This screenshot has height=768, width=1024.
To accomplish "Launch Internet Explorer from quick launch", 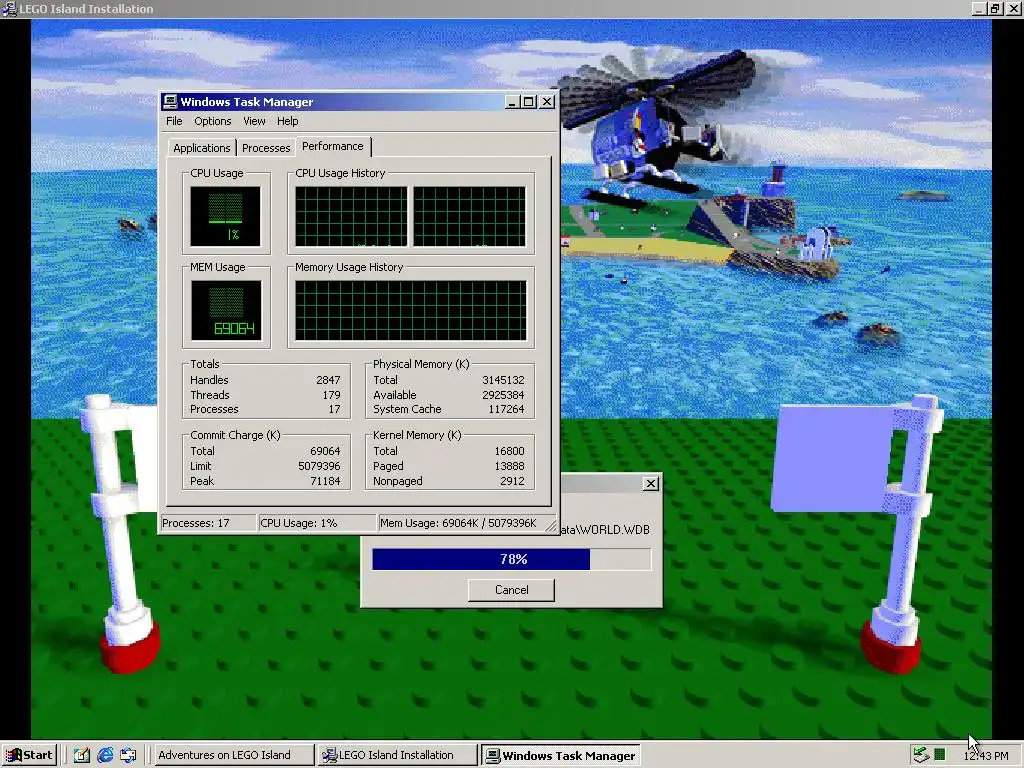I will coord(105,756).
